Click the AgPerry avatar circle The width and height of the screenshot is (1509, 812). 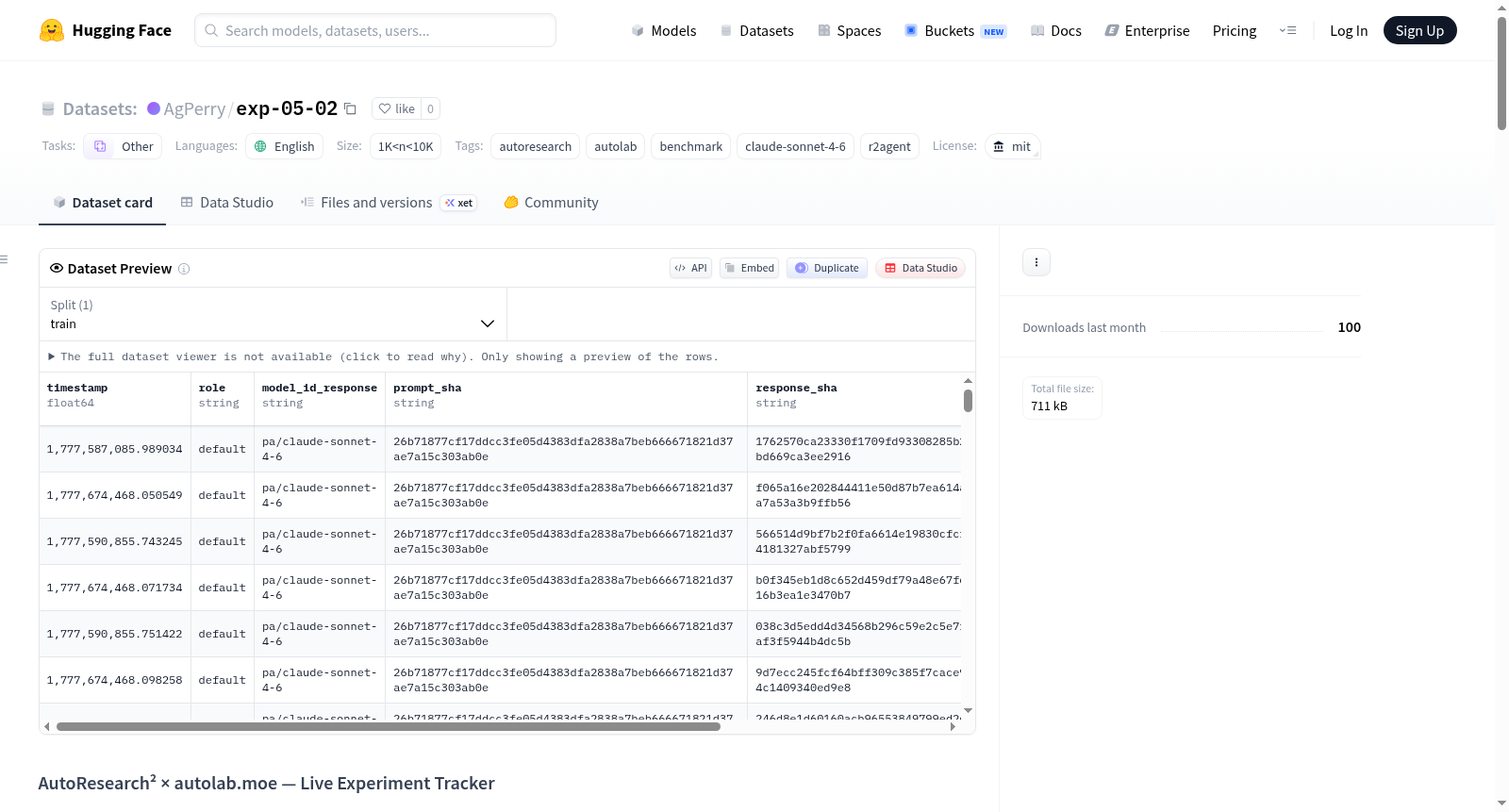pos(154,108)
